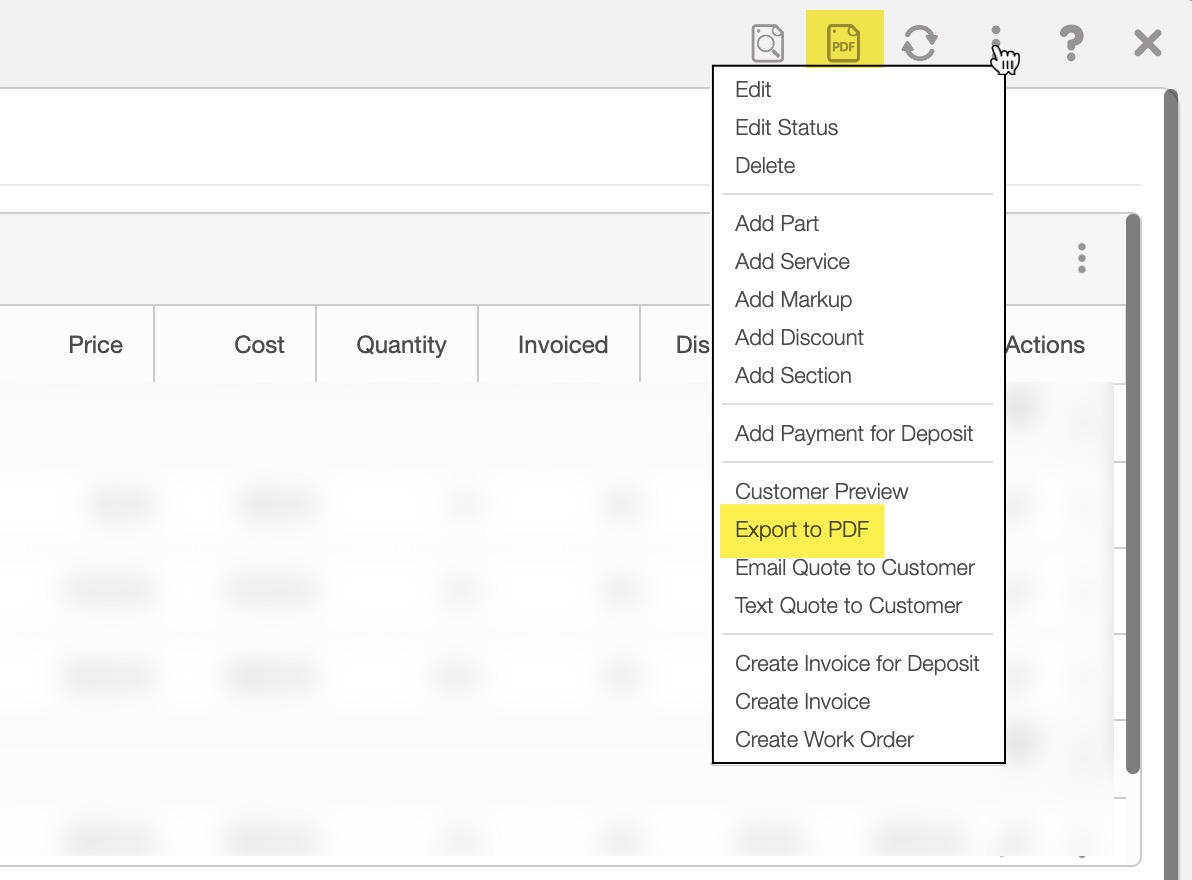Click the PDF export toolbar icon
This screenshot has width=1192, height=880.
click(843, 43)
